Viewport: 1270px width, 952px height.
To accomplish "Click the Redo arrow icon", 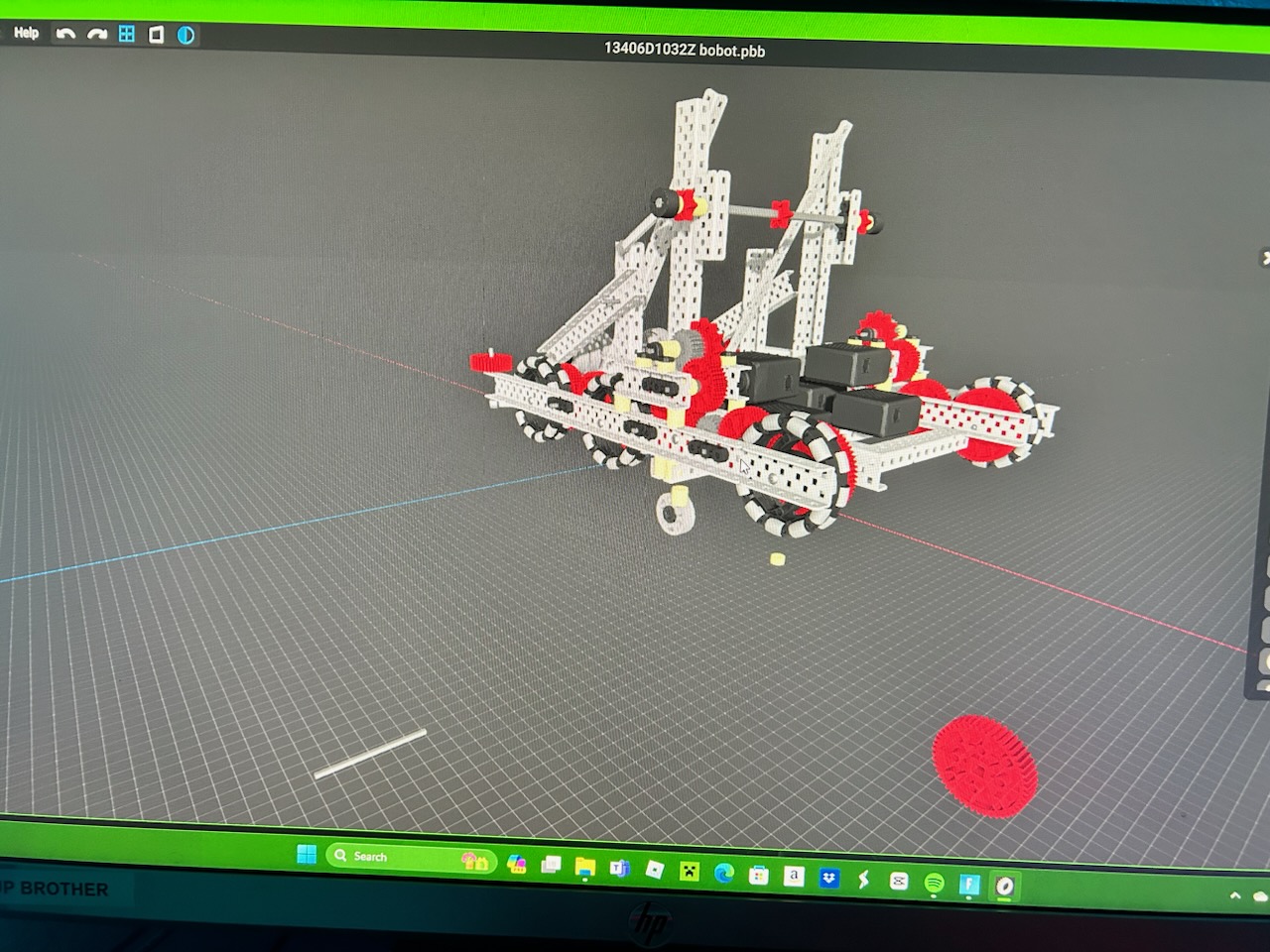I will pos(96,34).
